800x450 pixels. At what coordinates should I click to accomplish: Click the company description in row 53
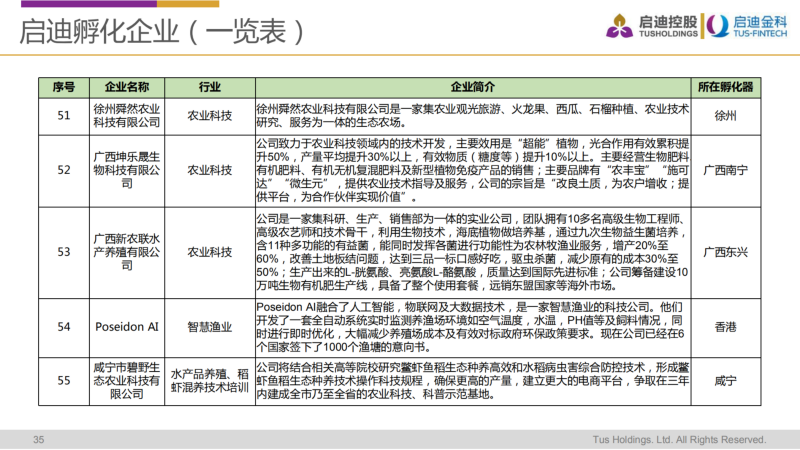(x=473, y=252)
